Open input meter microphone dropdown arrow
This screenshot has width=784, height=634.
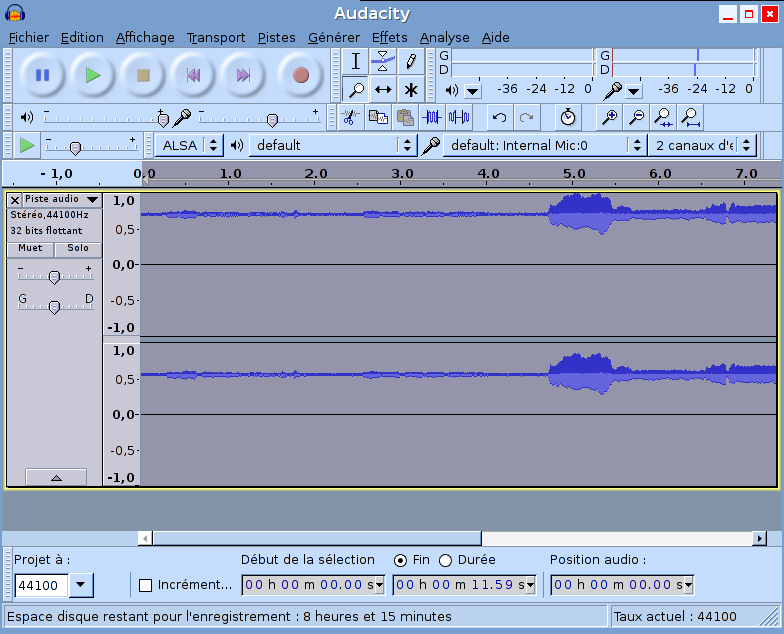[x=634, y=91]
